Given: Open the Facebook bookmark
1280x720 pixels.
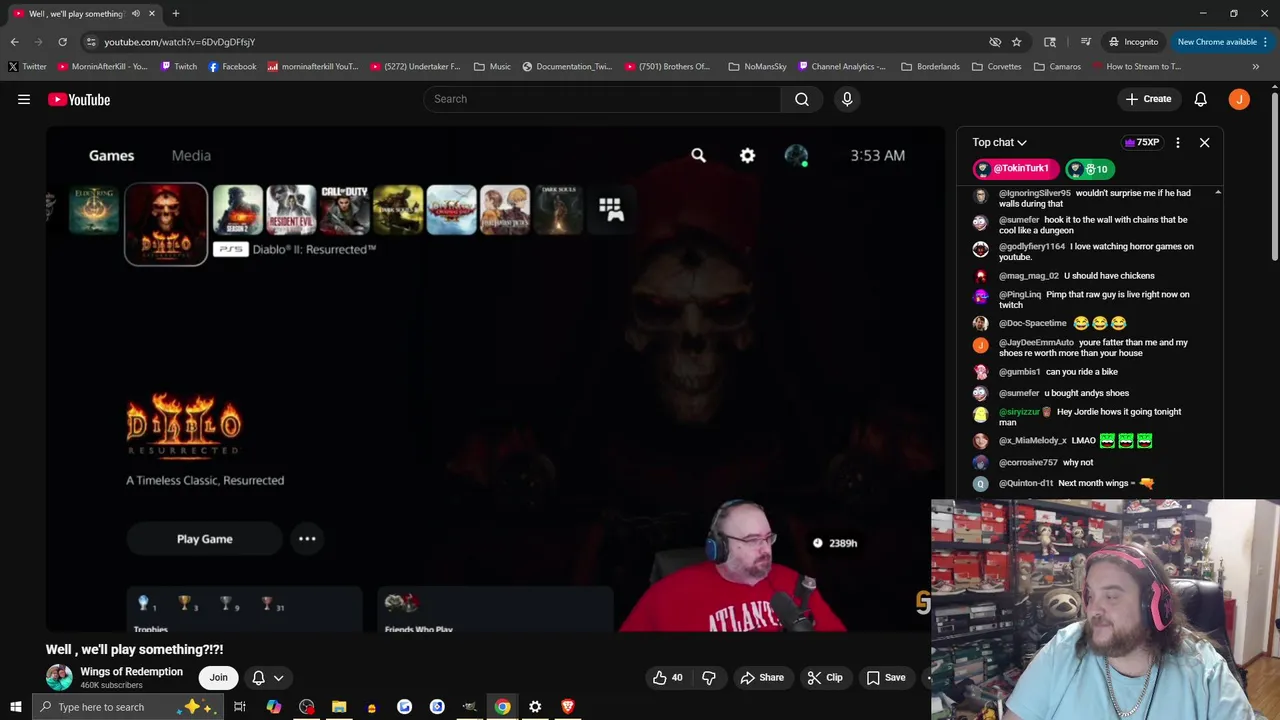Looking at the screenshot, I should [232, 66].
